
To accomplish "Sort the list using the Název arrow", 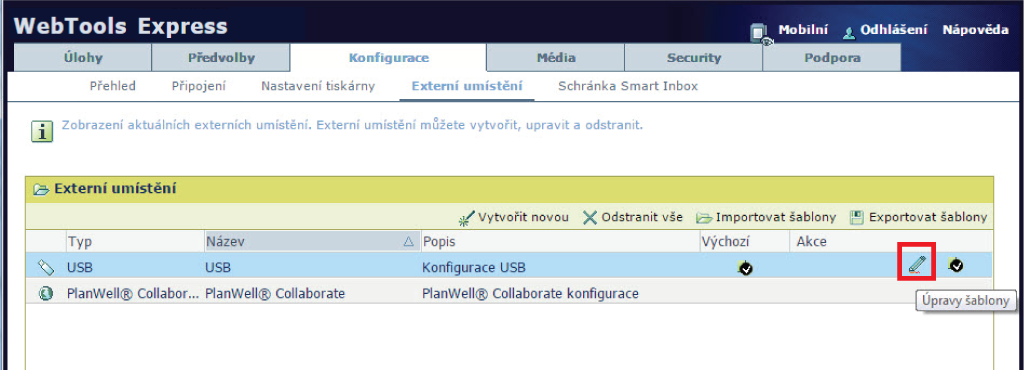I will pyautogui.click(x=409, y=241).
